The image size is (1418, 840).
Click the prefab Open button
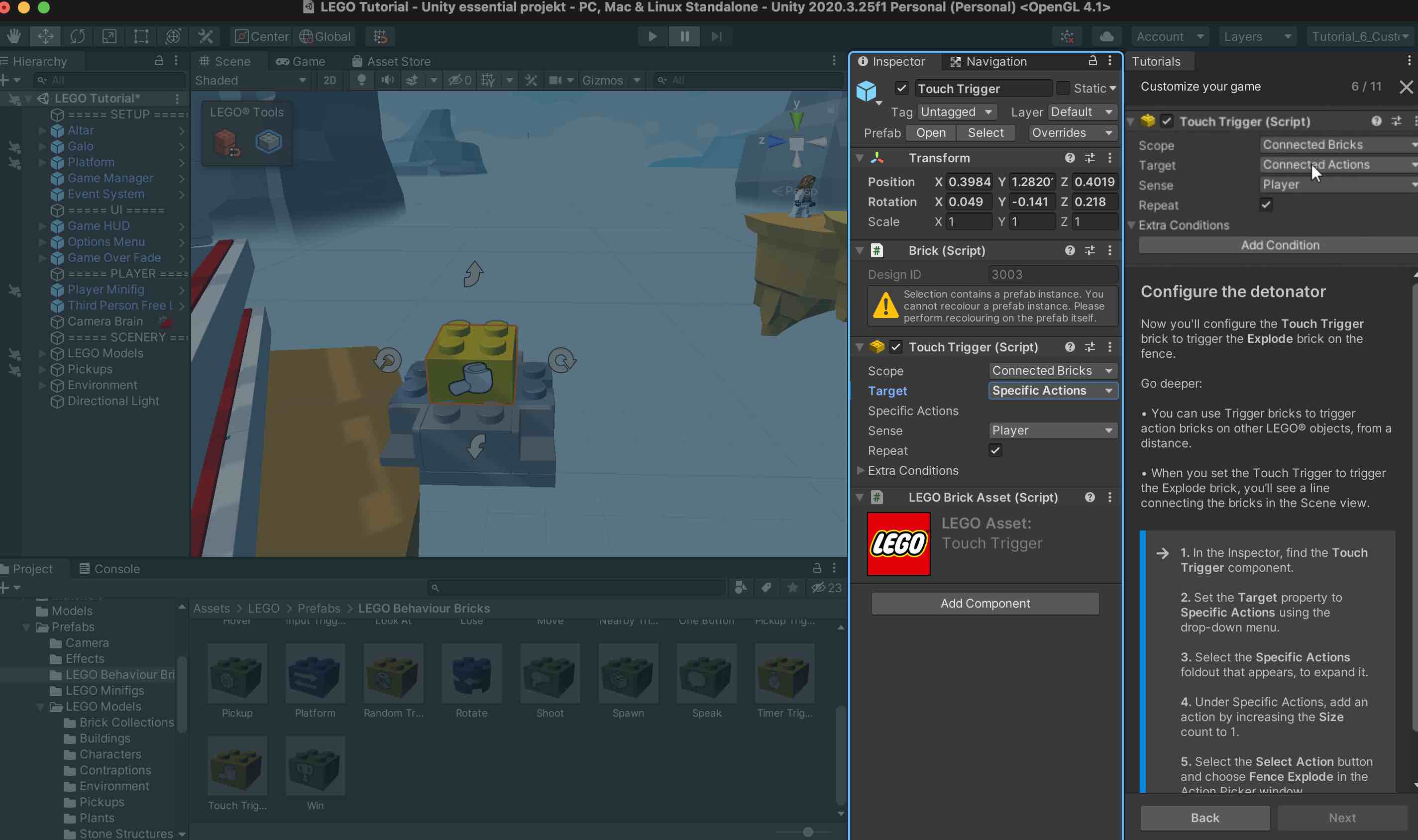pos(931,132)
